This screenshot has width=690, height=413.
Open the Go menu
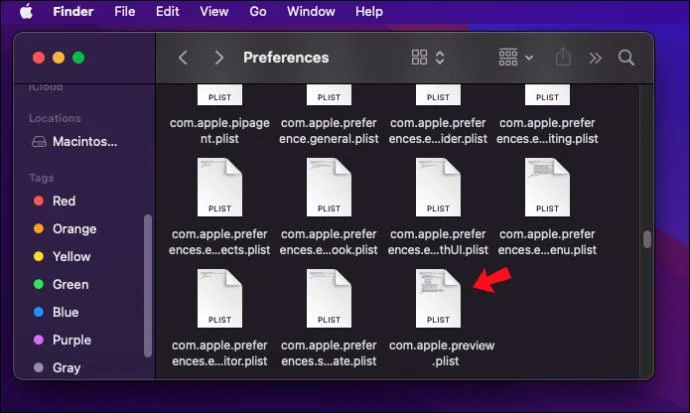(258, 11)
